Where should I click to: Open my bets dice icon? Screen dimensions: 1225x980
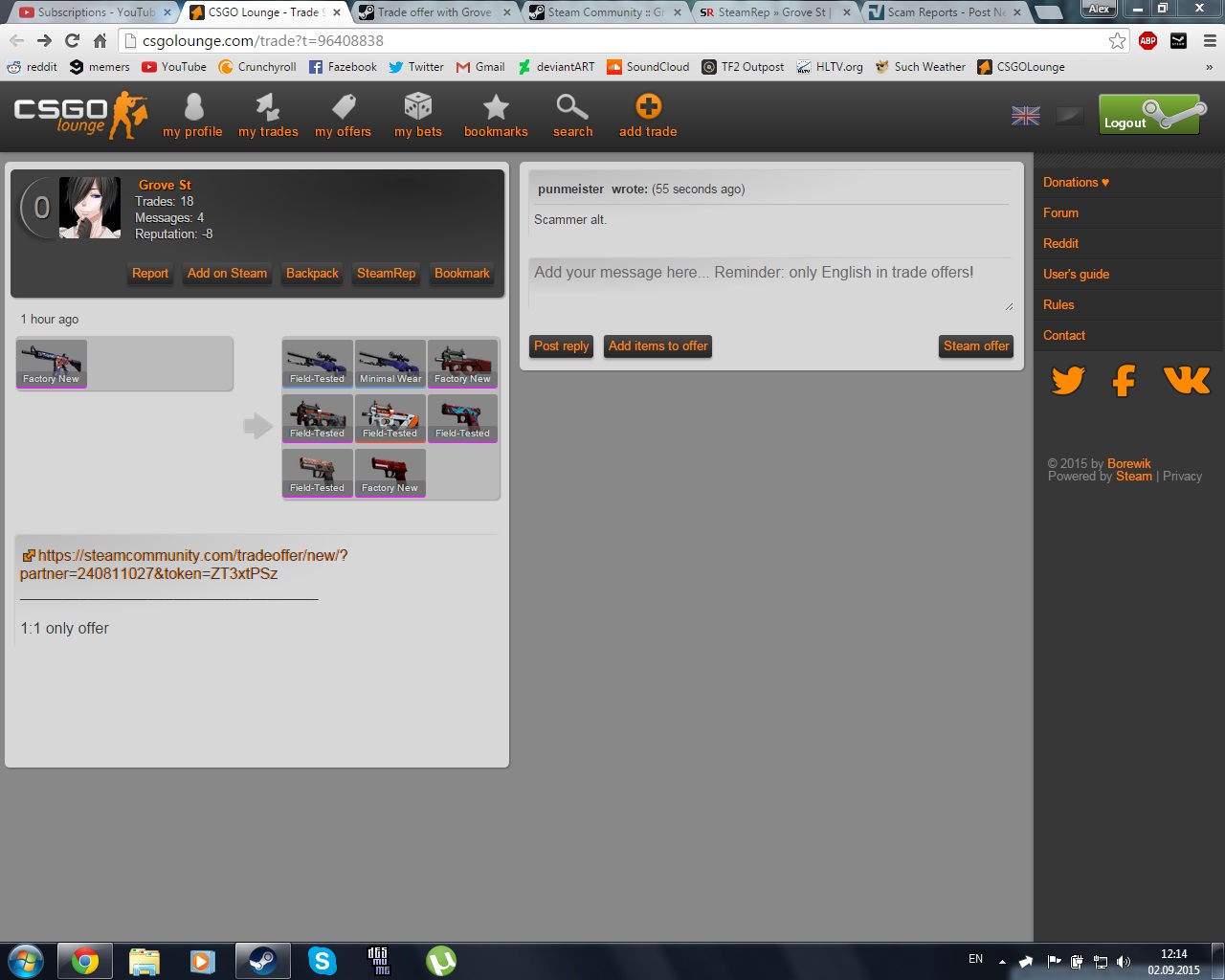click(x=418, y=107)
